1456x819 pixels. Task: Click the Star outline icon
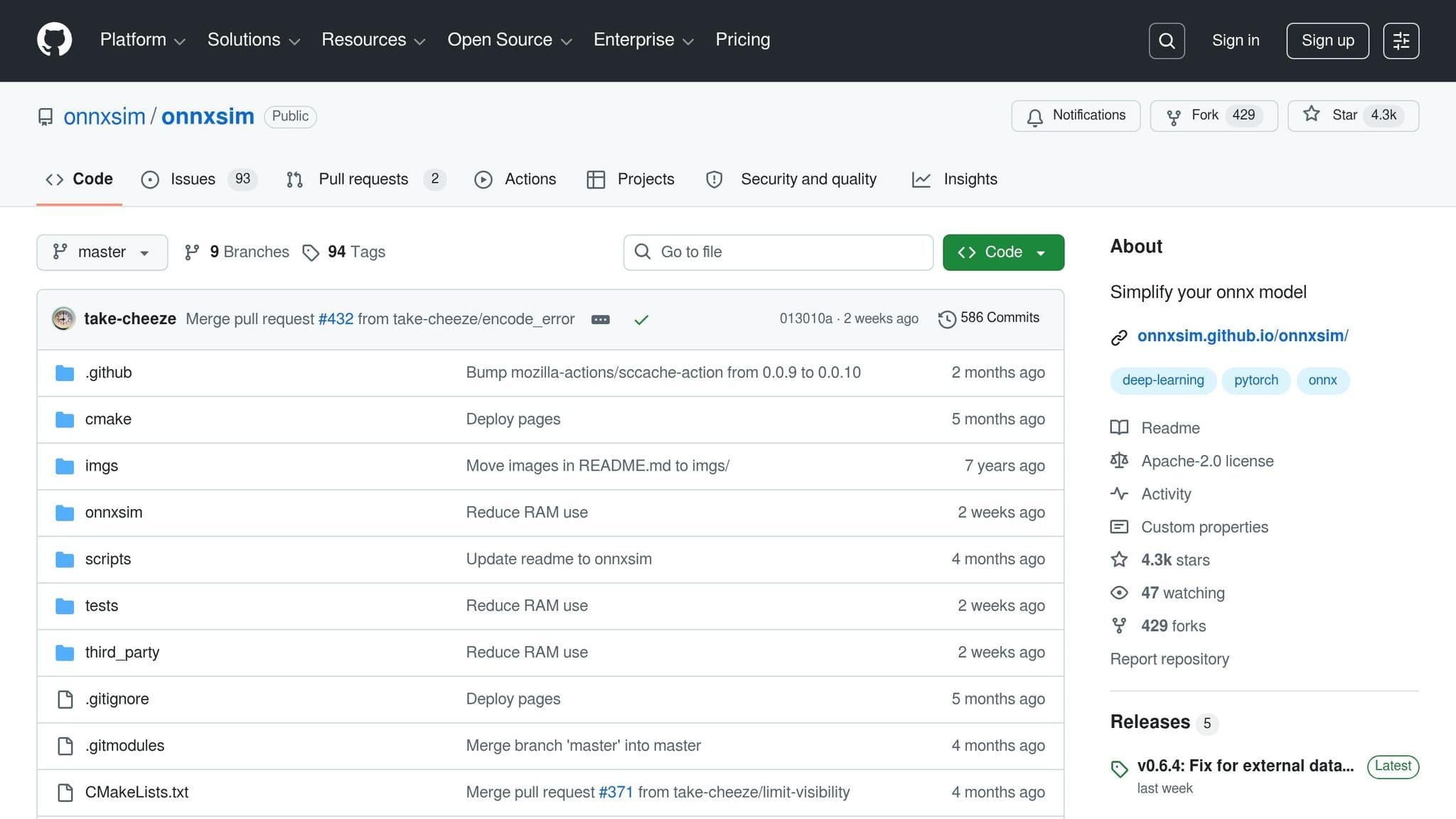coord(1312,114)
